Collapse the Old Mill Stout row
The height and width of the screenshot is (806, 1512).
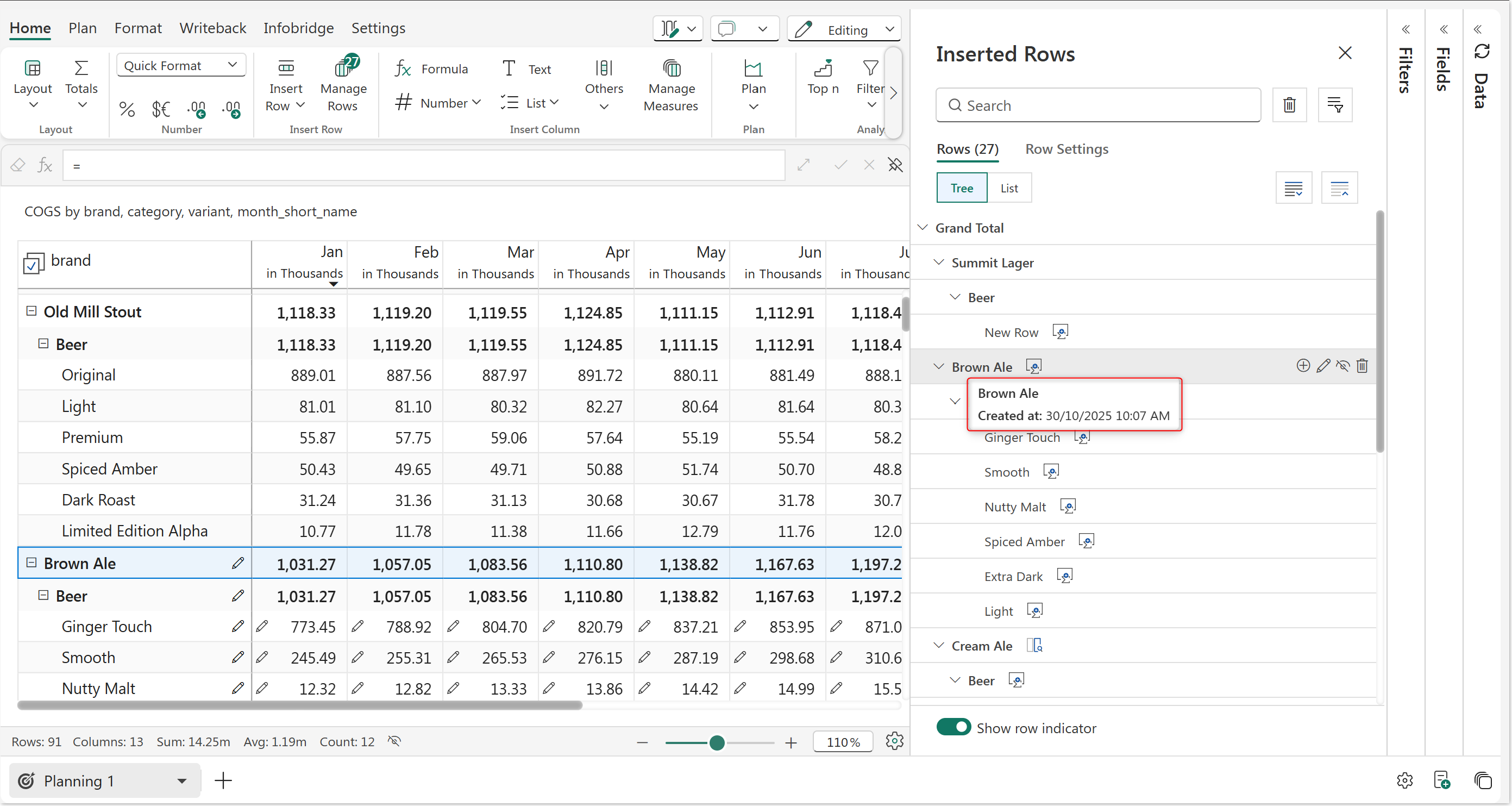click(x=32, y=311)
